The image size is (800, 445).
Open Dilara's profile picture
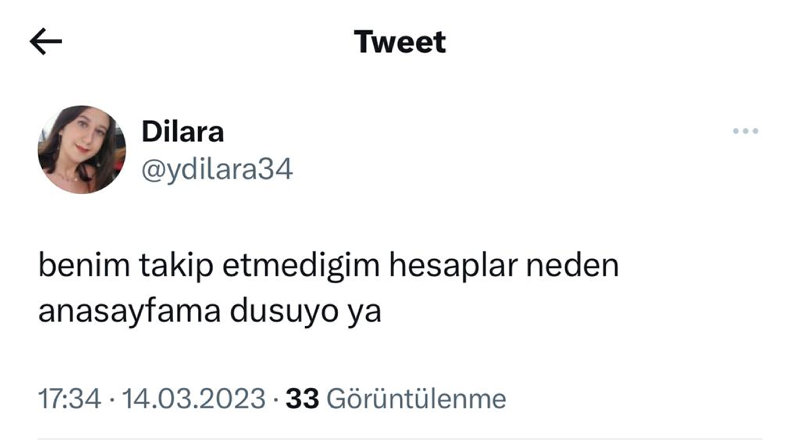(x=82, y=149)
